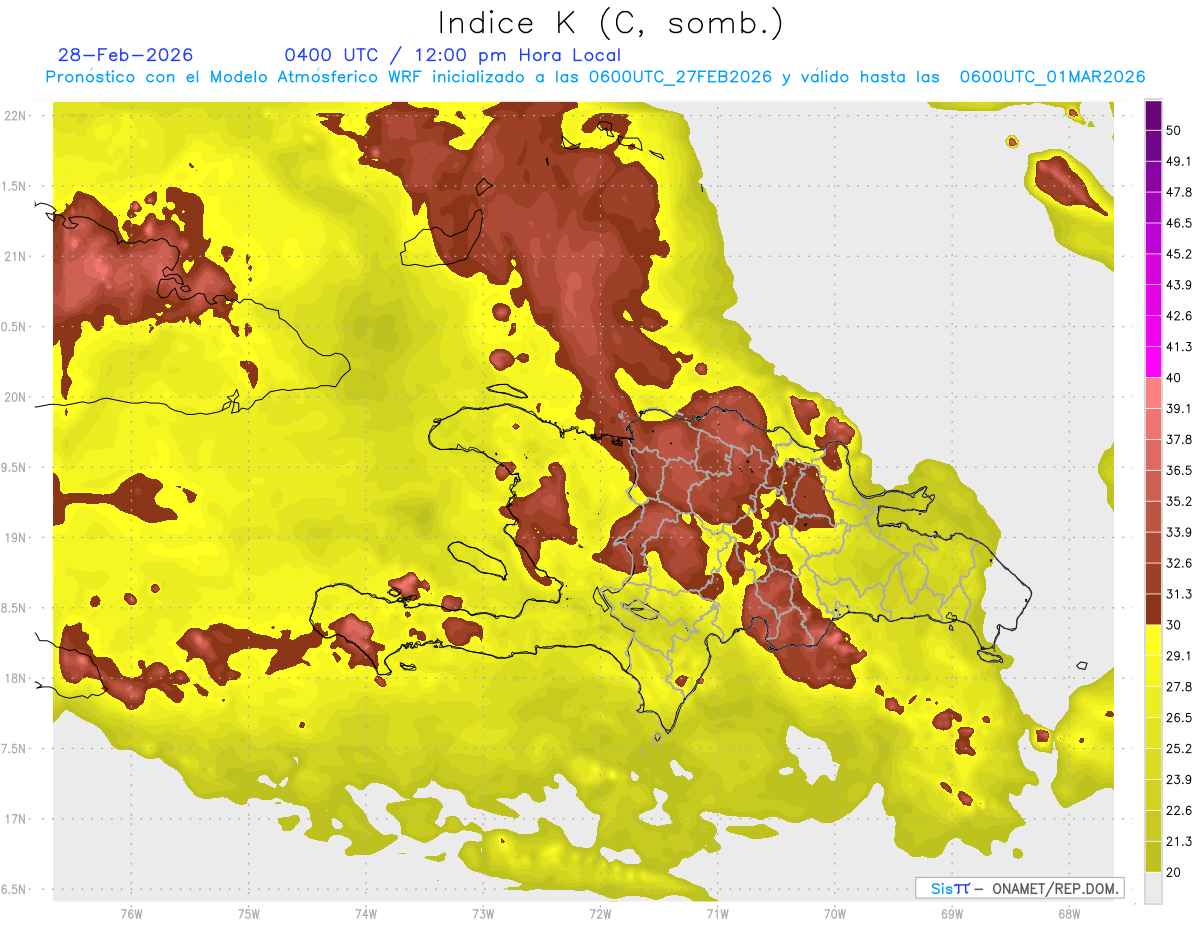Click the colorbar value '32.6'

click(x=1179, y=563)
